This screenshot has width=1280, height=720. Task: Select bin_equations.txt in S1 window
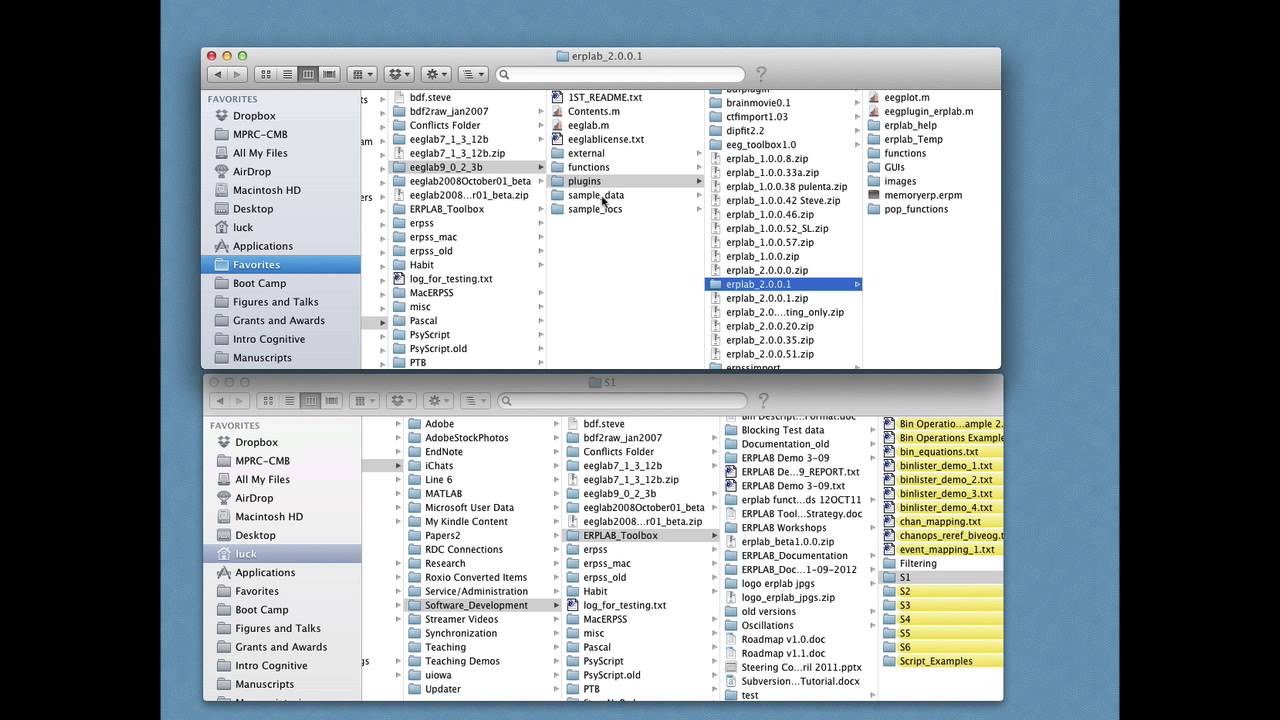click(941, 452)
